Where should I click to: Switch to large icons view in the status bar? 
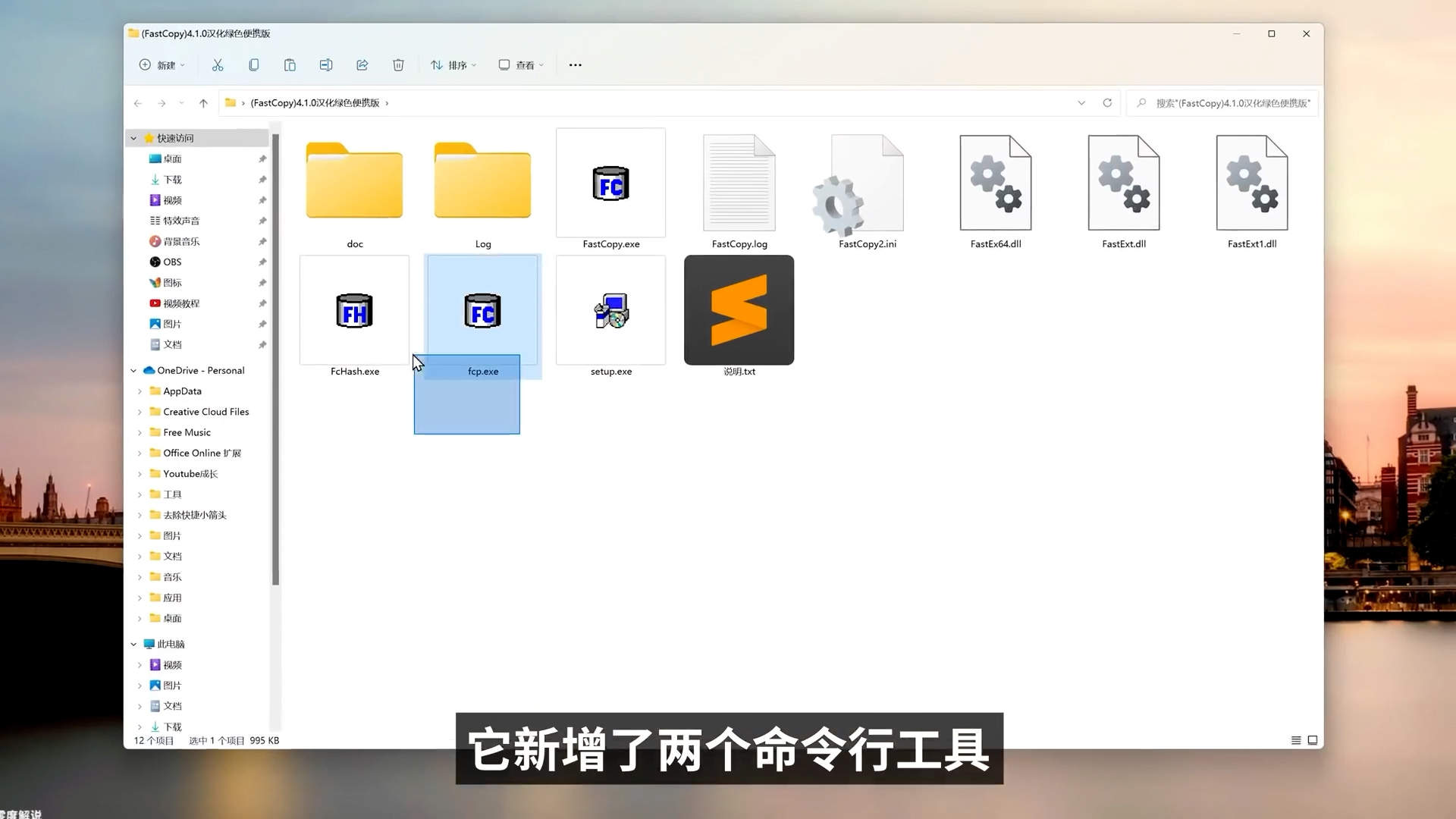click(x=1313, y=740)
